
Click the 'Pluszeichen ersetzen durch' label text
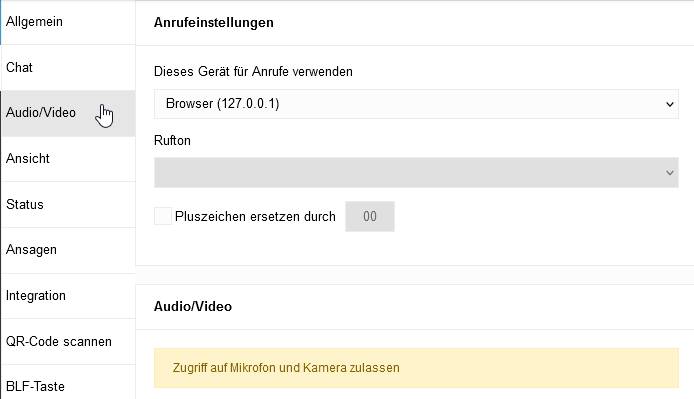255,217
